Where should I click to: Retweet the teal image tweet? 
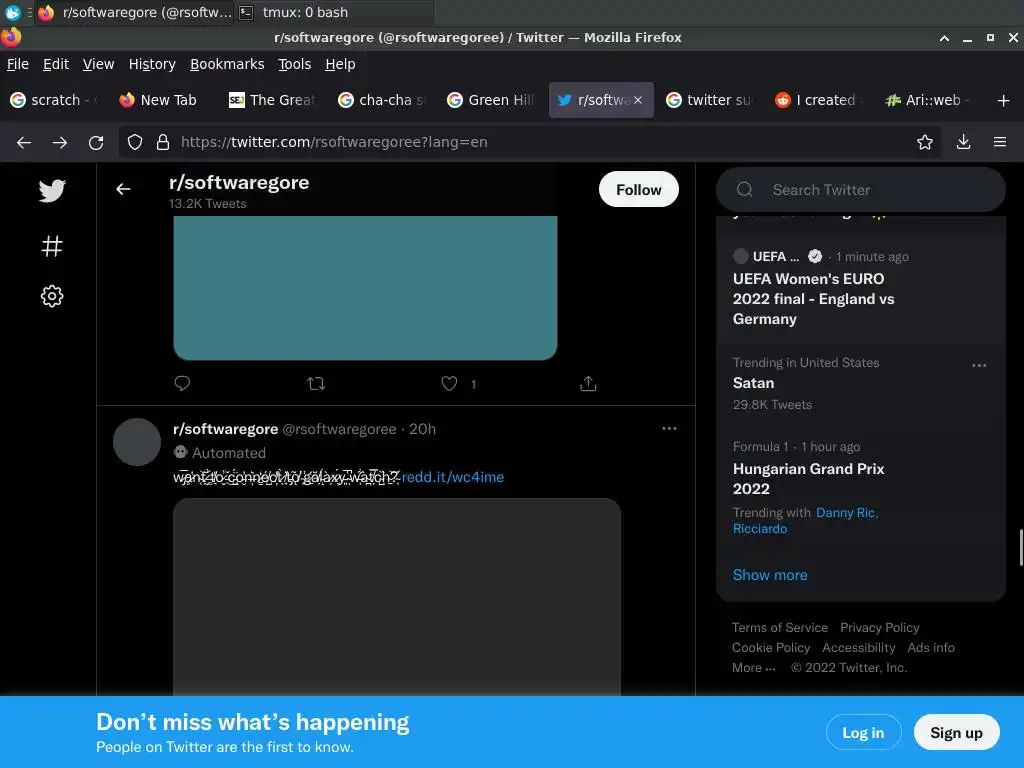[316, 383]
